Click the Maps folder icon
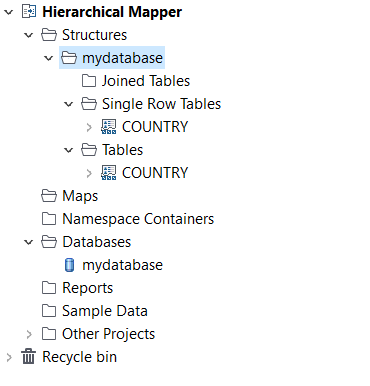The image size is (370, 386). coord(49,196)
